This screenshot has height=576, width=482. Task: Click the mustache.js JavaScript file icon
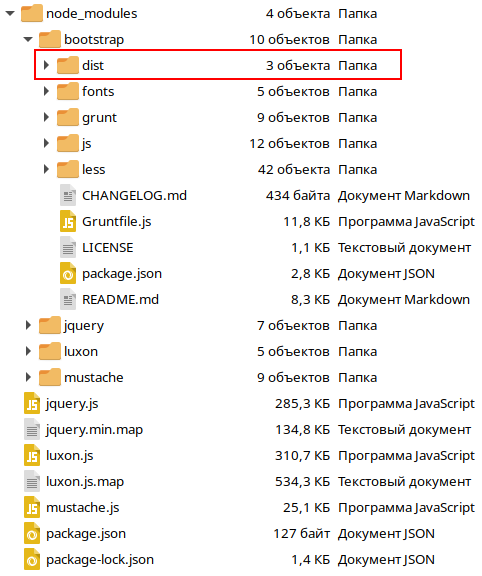pyautogui.click(x=32, y=508)
